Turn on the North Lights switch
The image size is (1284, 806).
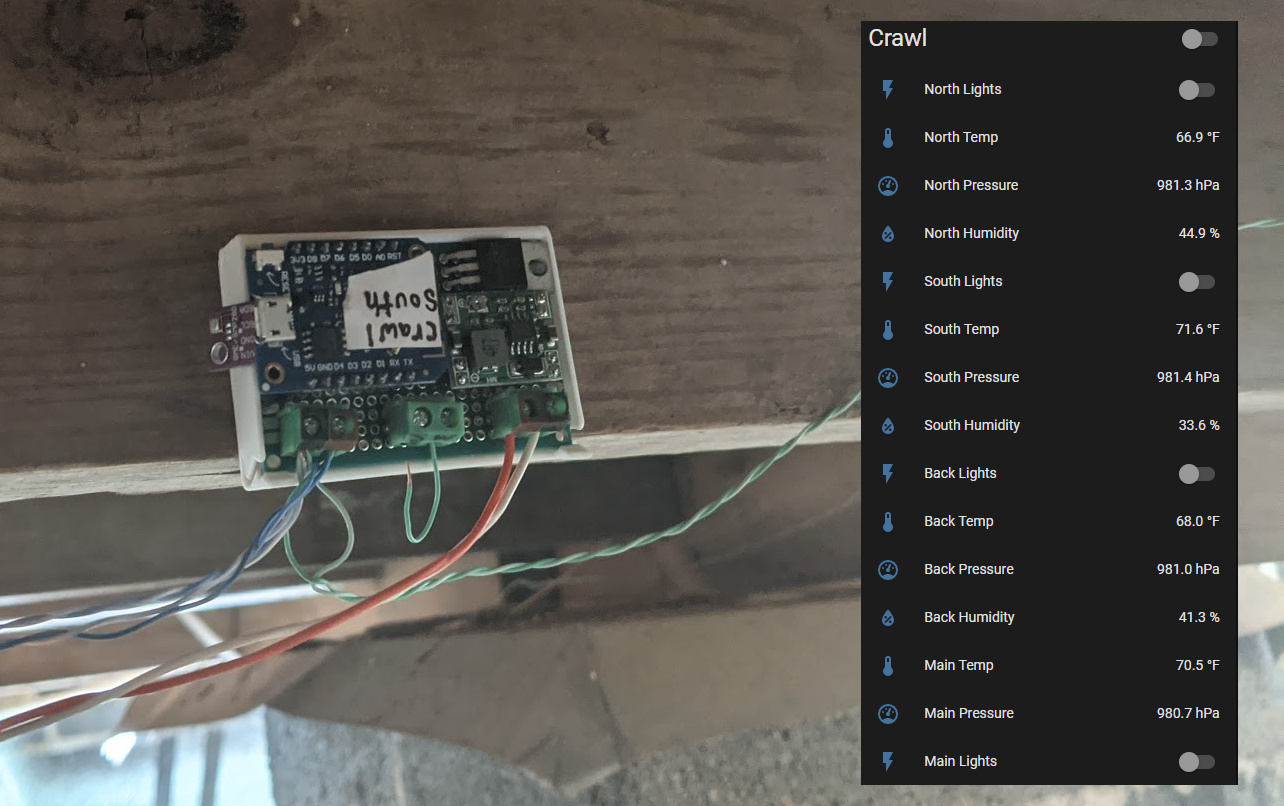(1197, 89)
